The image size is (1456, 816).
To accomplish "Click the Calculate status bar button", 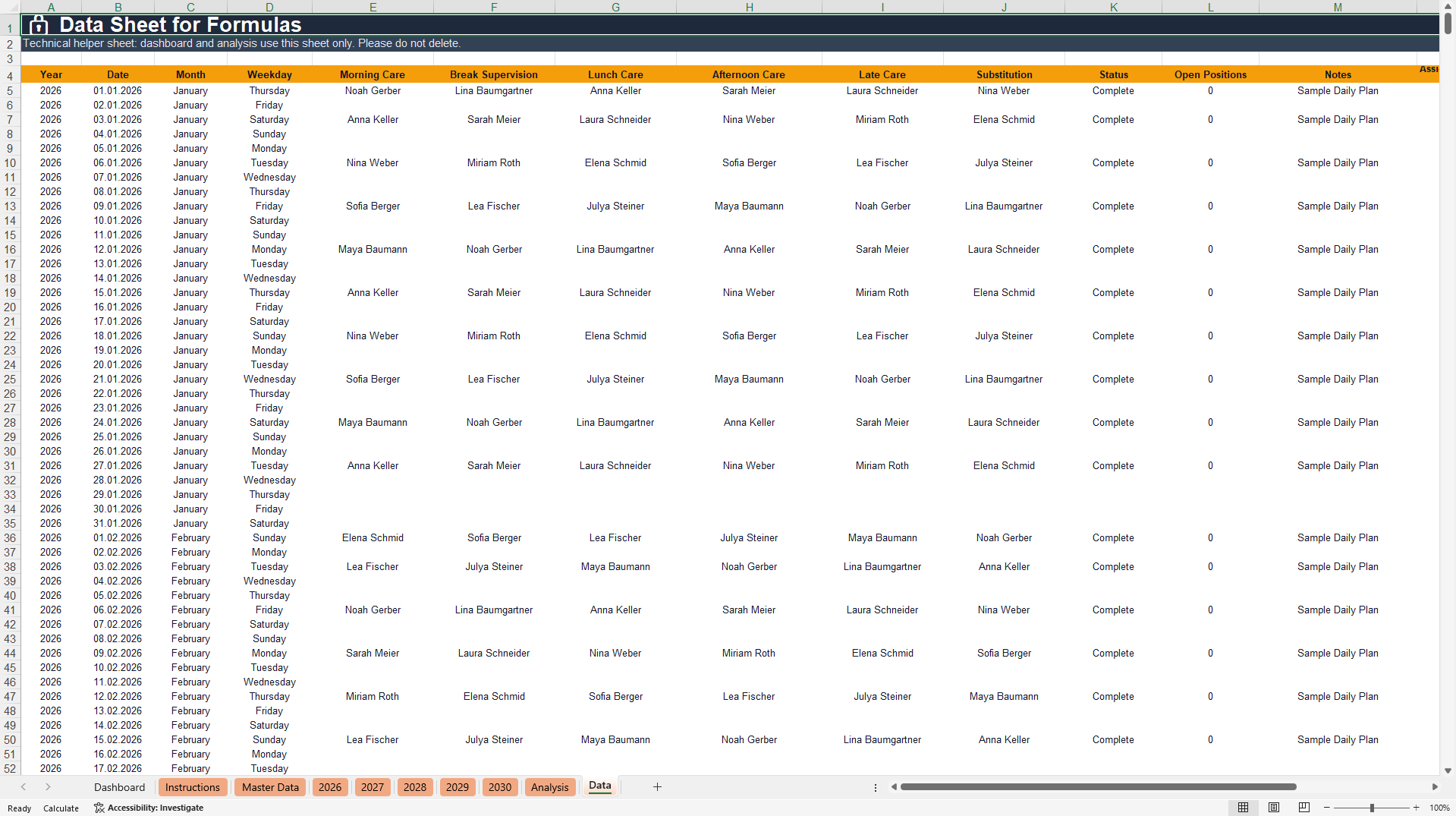I will click(x=61, y=808).
